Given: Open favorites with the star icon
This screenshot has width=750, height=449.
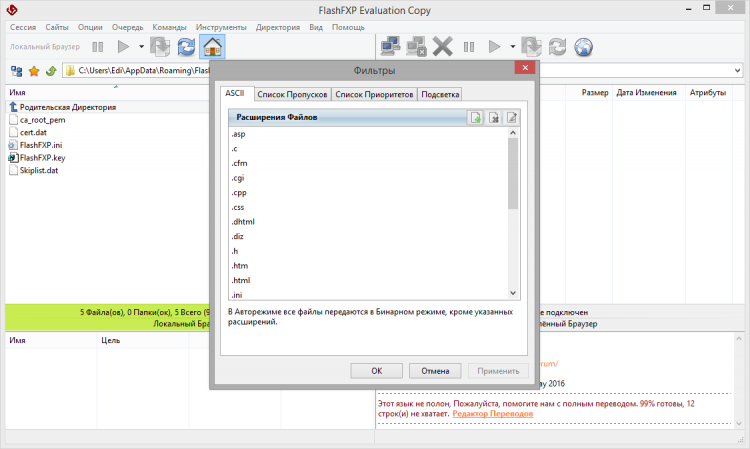Looking at the screenshot, I should click(34, 71).
